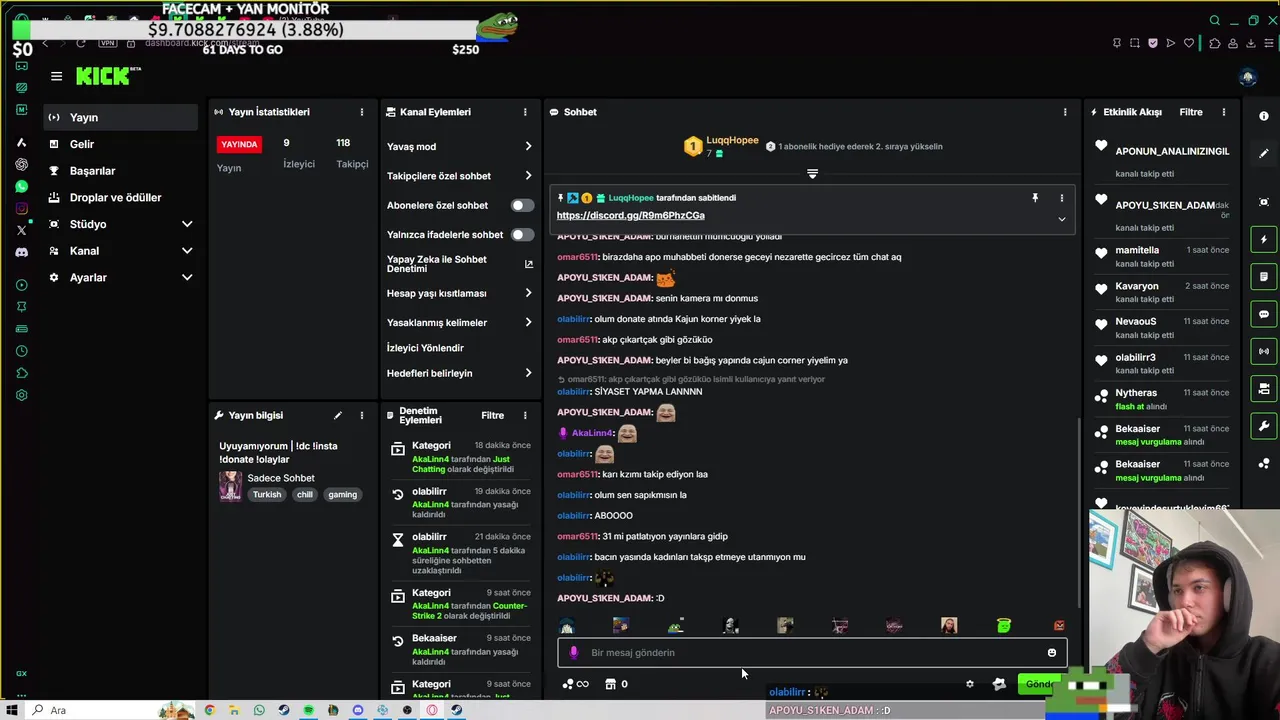
Task: Open Sohbet panel three-dot menu
Action: pyautogui.click(x=1065, y=112)
